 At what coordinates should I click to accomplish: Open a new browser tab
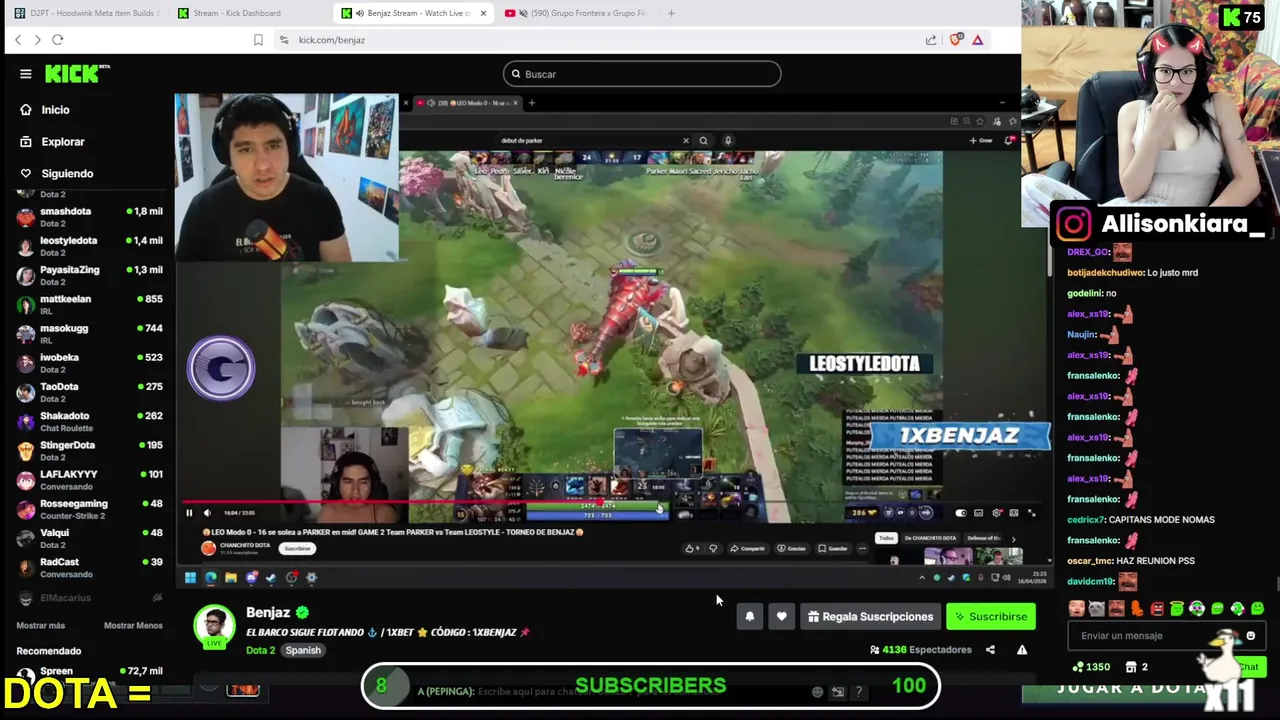[671, 13]
